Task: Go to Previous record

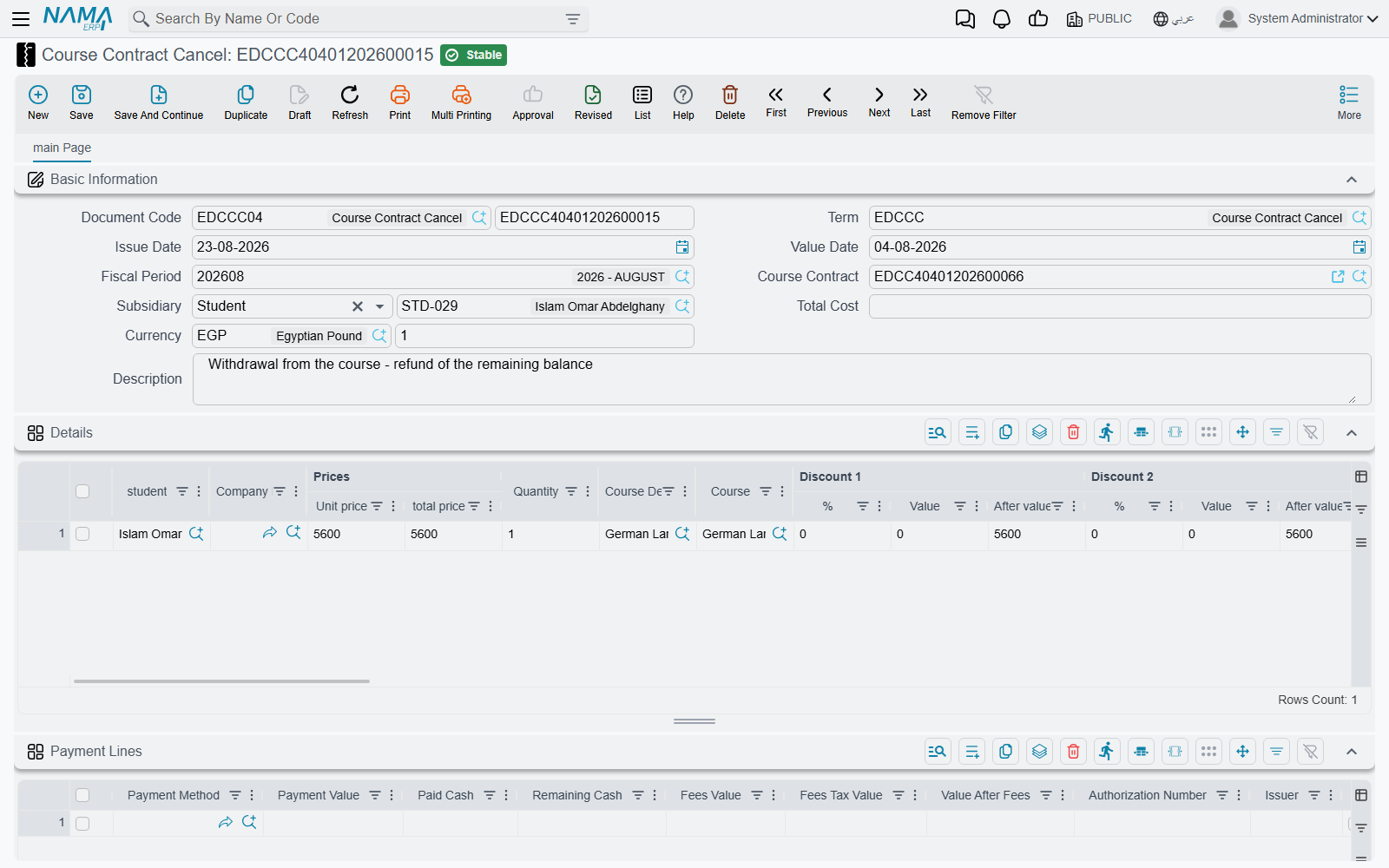Action: click(x=827, y=101)
